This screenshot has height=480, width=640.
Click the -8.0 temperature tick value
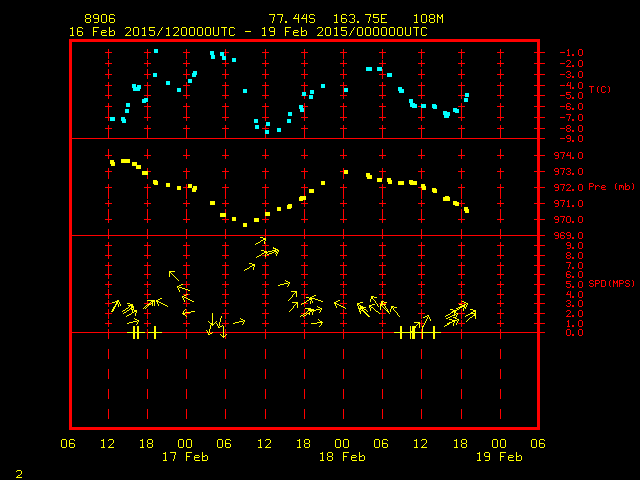pos(571,129)
